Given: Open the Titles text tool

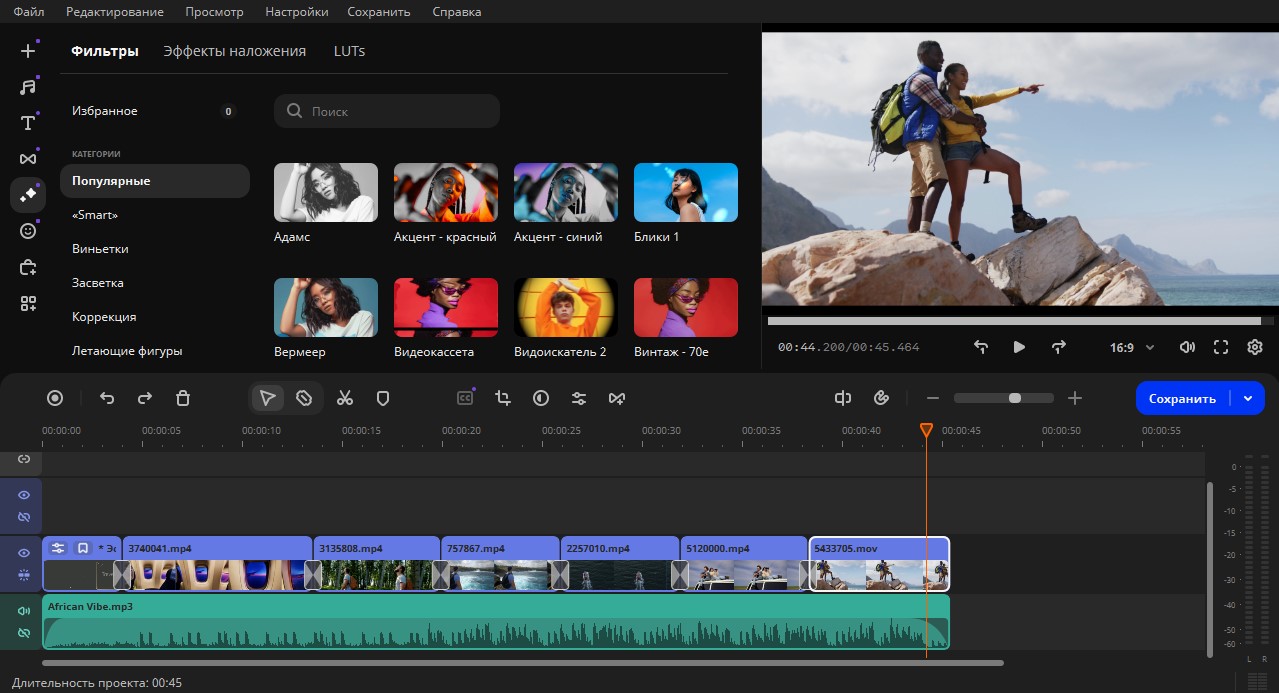Looking at the screenshot, I should (x=28, y=123).
